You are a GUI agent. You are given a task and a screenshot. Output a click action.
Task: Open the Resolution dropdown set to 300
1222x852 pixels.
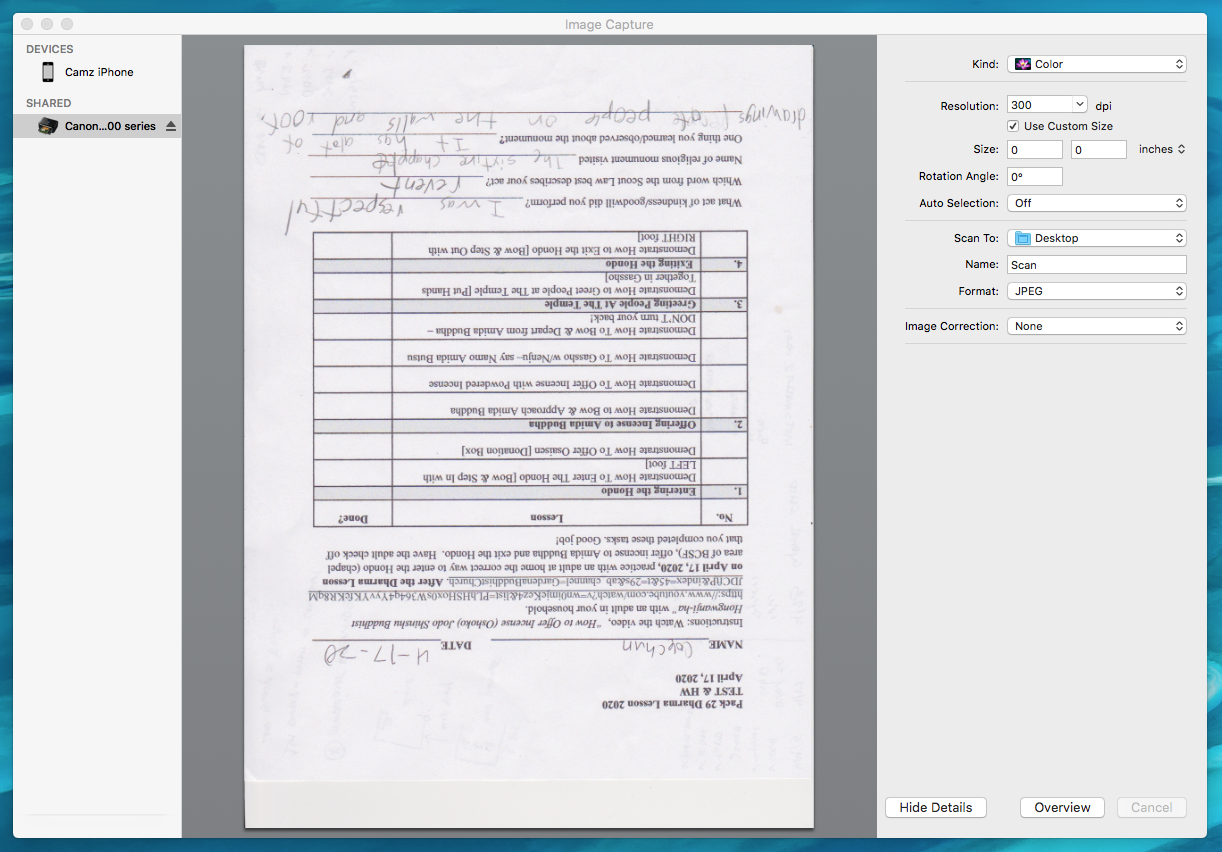1046,104
